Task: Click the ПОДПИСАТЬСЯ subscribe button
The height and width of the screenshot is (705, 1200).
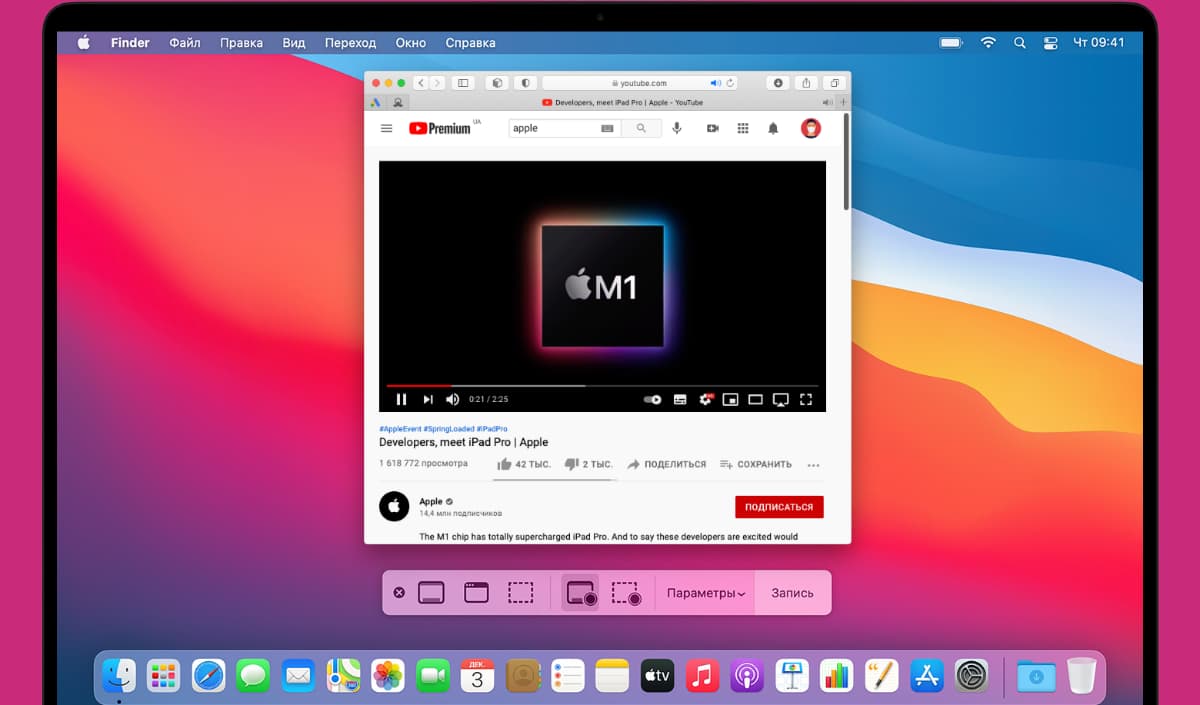Action: click(x=779, y=507)
